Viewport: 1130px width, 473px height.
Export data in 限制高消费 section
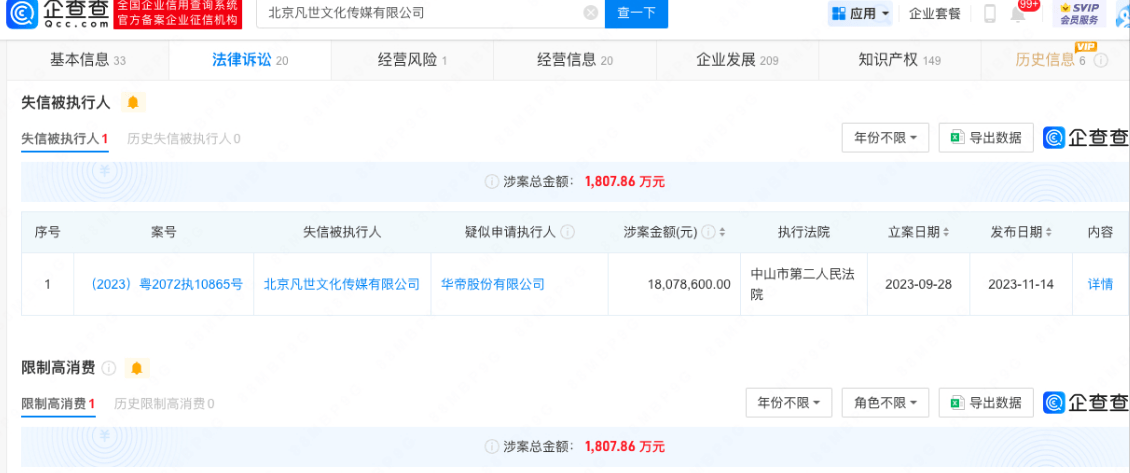click(986, 403)
